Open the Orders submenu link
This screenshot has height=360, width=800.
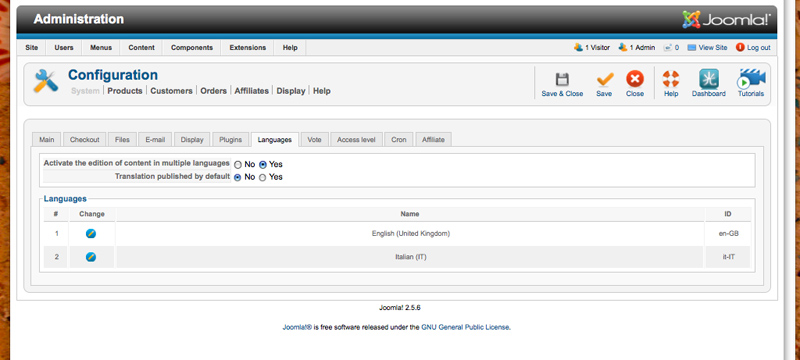click(213, 91)
